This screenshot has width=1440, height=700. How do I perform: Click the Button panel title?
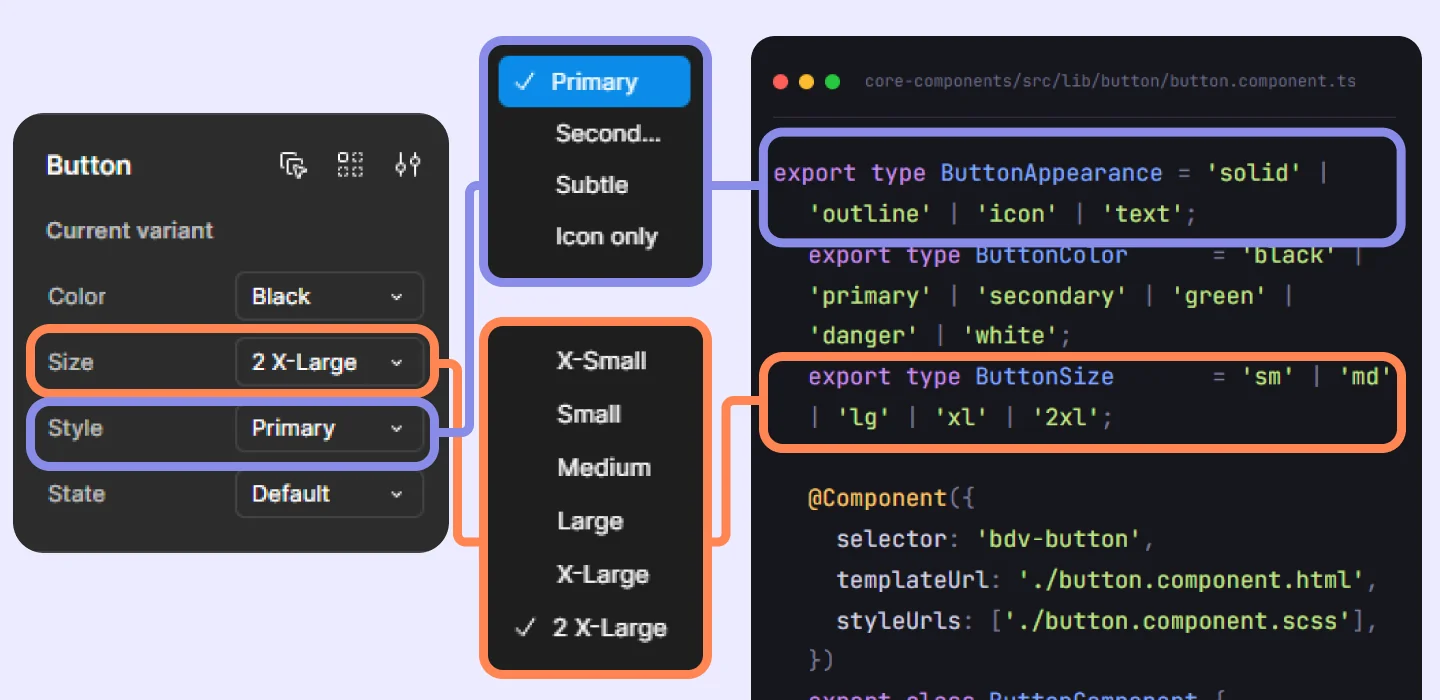[x=89, y=166]
